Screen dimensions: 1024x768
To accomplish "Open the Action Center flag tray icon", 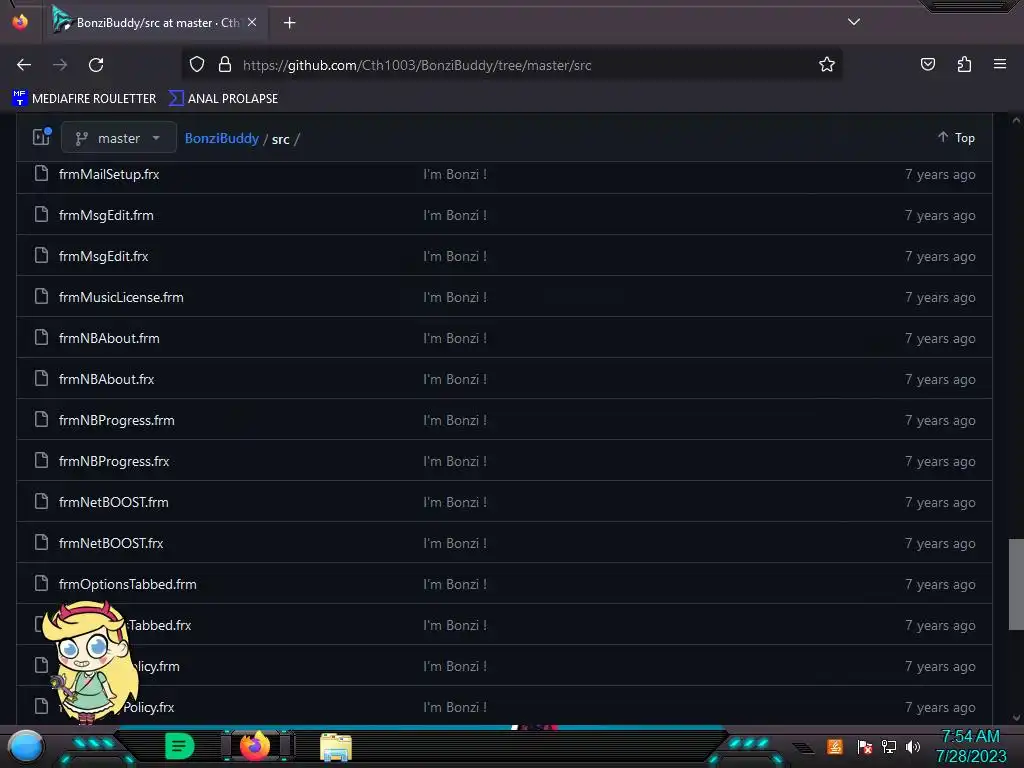I will coord(865,746).
